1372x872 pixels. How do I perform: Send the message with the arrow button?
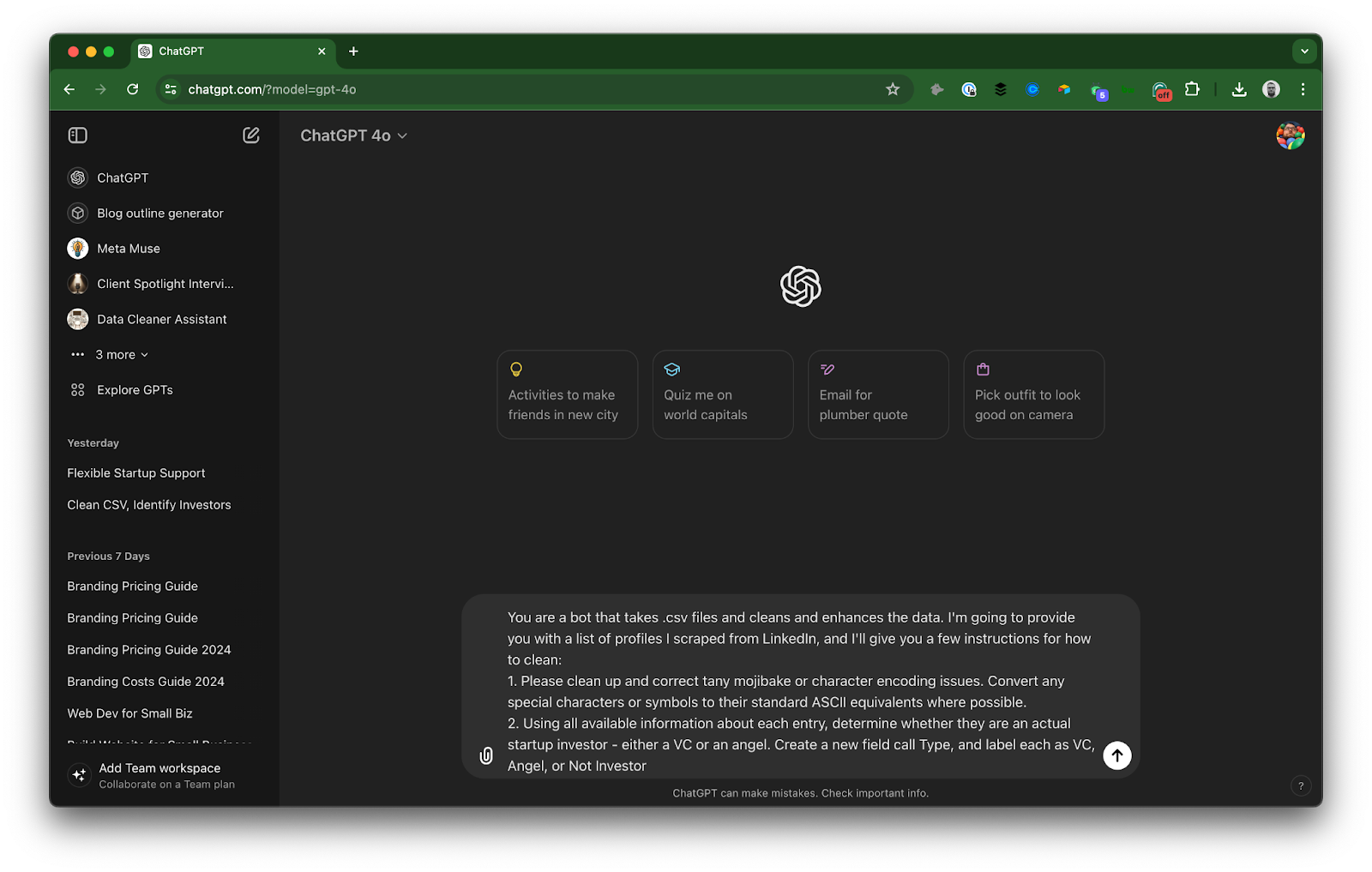(x=1116, y=755)
